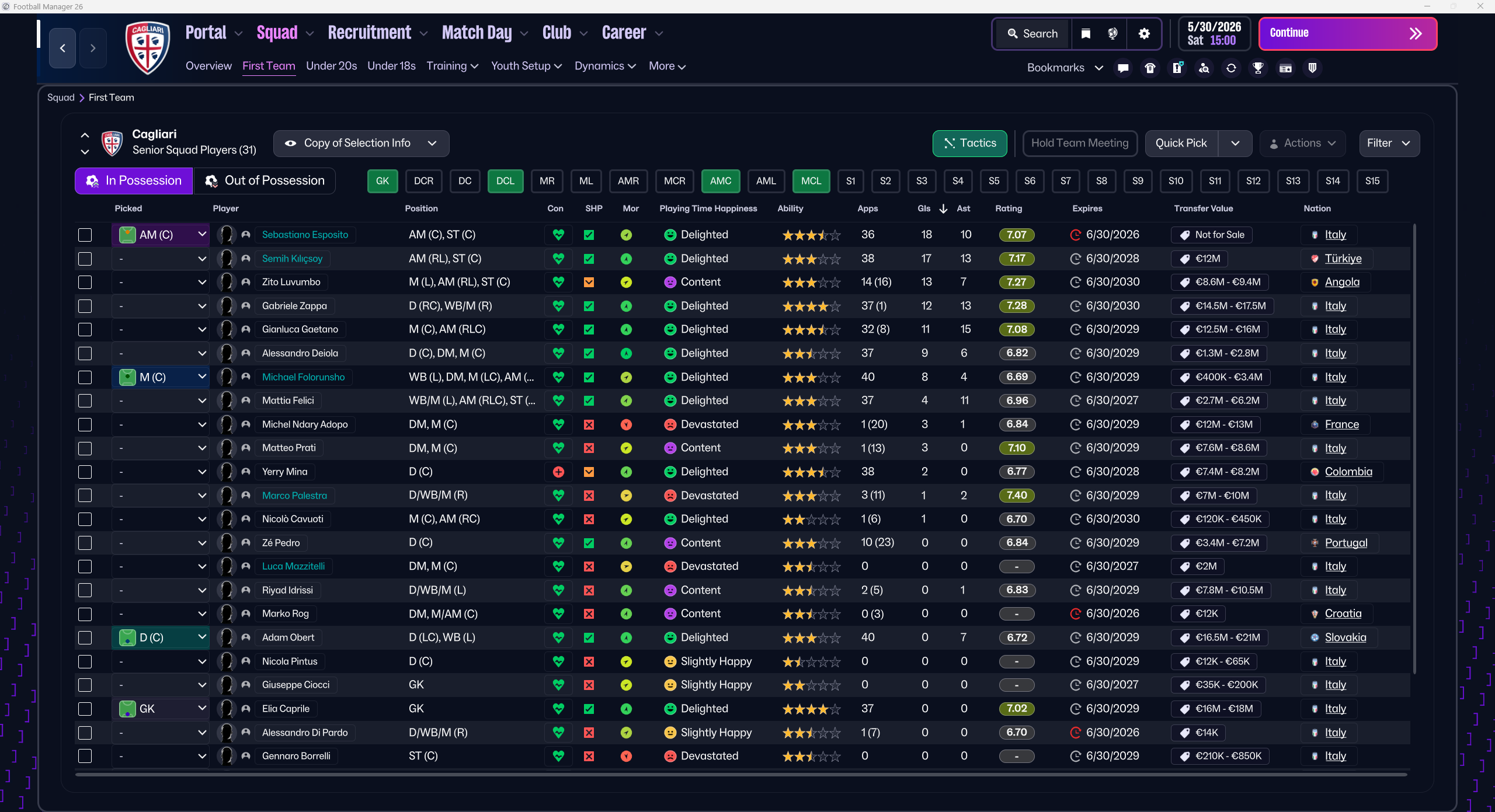Open the globe world icon
1495x812 pixels.
click(1112, 34)
